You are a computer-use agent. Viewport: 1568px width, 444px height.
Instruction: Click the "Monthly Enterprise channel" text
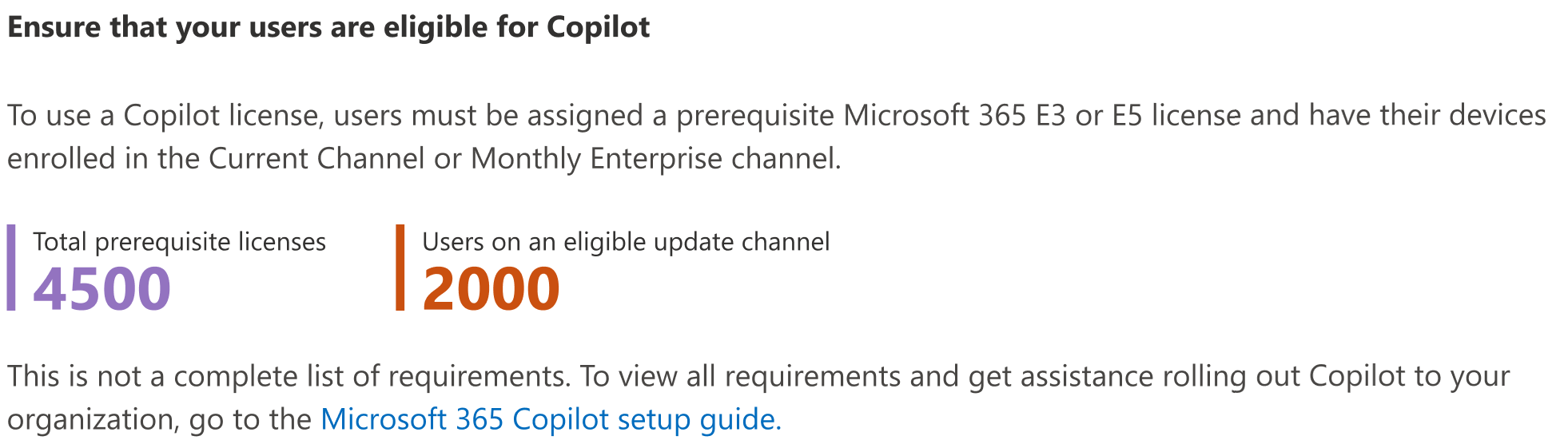[x=655, y=159]
